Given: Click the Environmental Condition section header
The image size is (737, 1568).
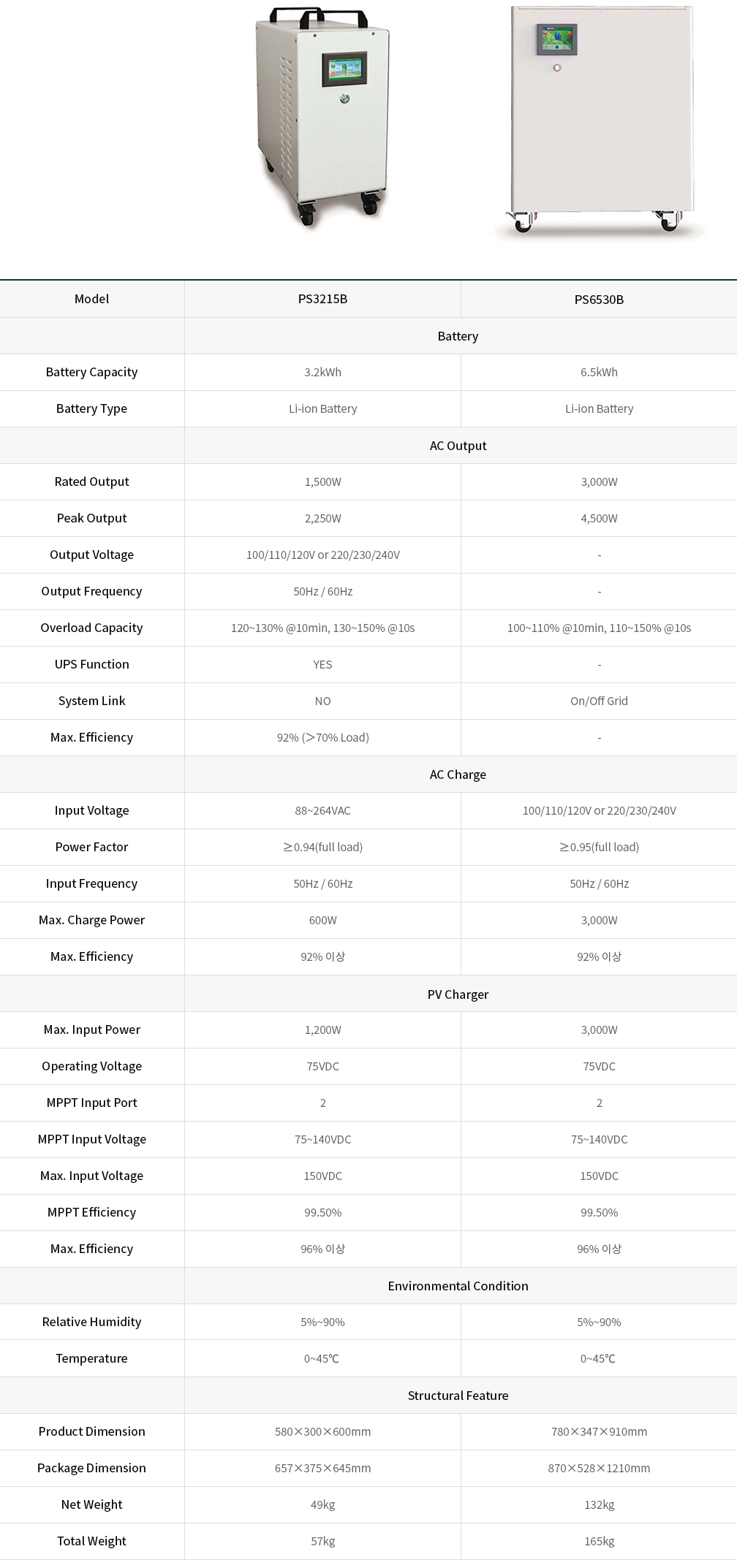Looking at the screenshot, I should coord(458,1286).
